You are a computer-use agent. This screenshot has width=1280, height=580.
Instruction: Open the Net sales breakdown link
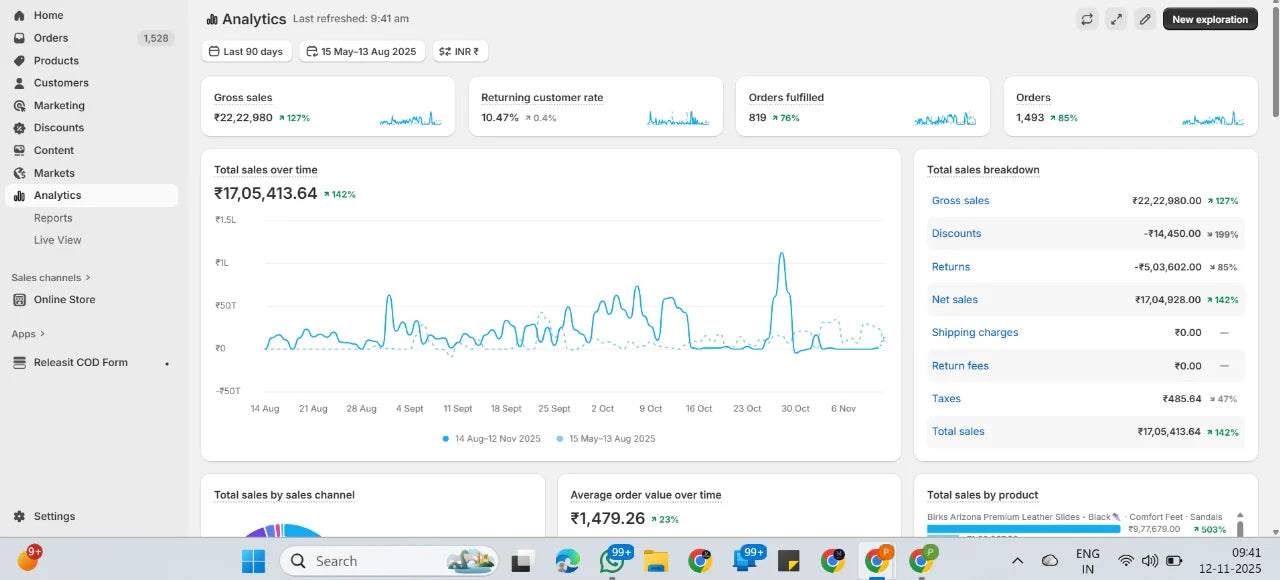pyautogui.click(x=954, y=299)
